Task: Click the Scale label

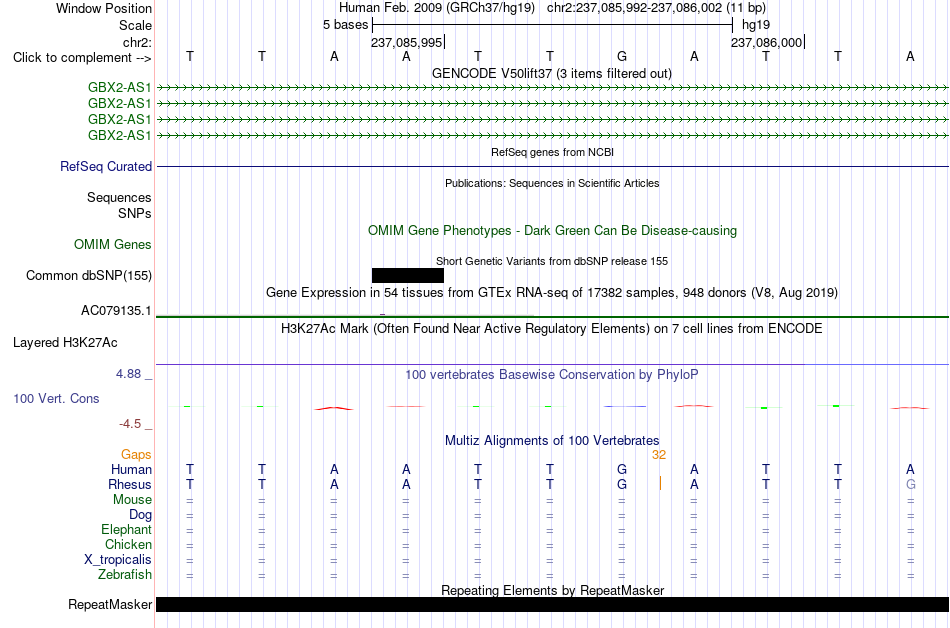Action: (x=135, y=25)
